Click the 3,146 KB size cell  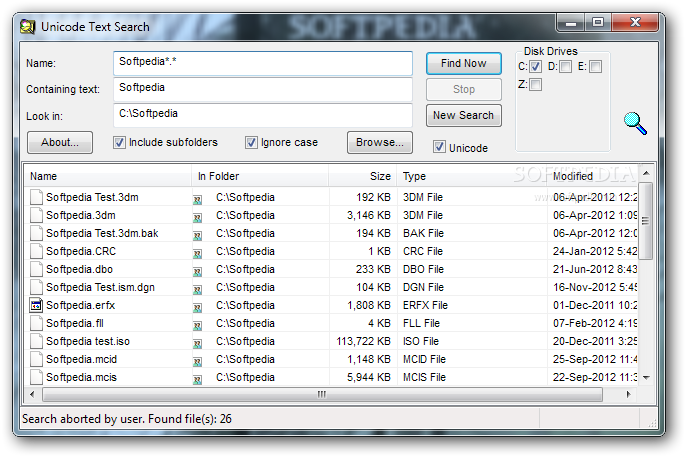pos(368,215)
